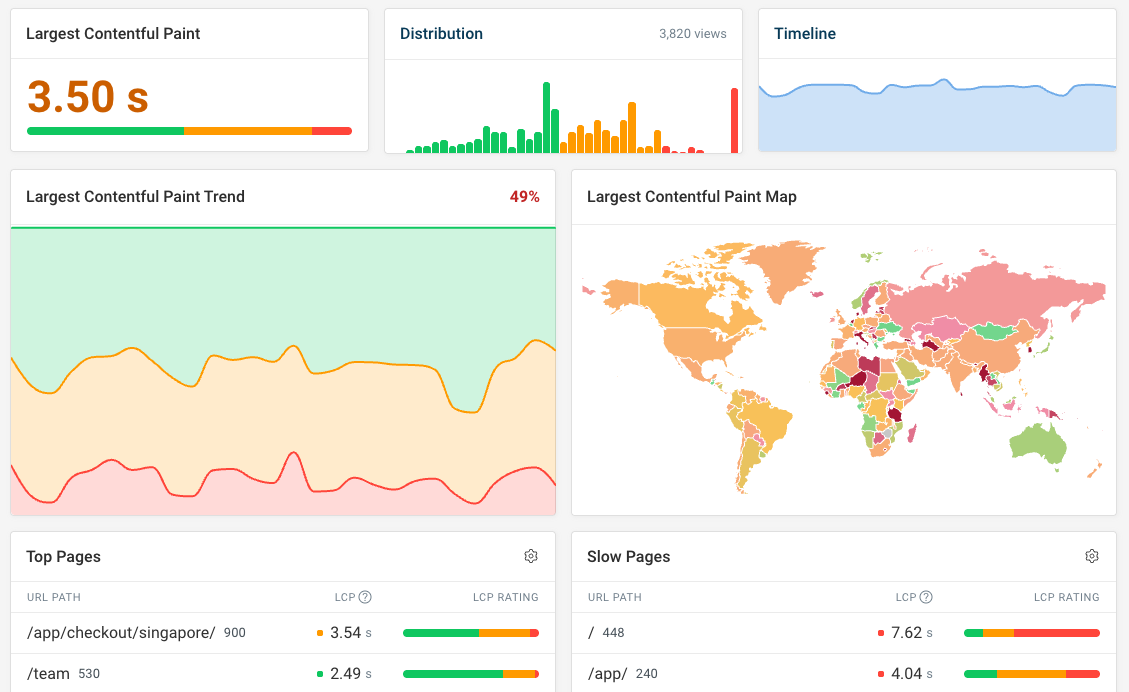
Task: Open the /team page entry
Action: (x=46, y=674)
